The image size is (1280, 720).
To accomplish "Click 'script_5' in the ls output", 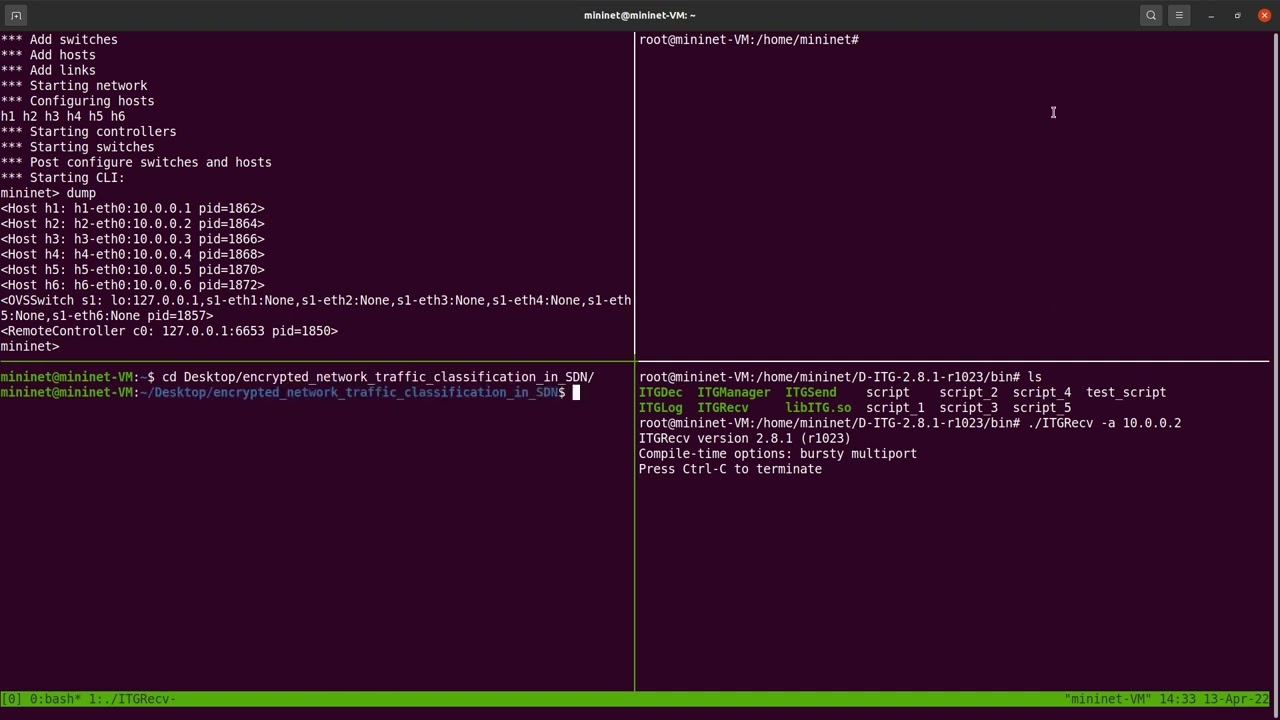I will coord(1042,408).
